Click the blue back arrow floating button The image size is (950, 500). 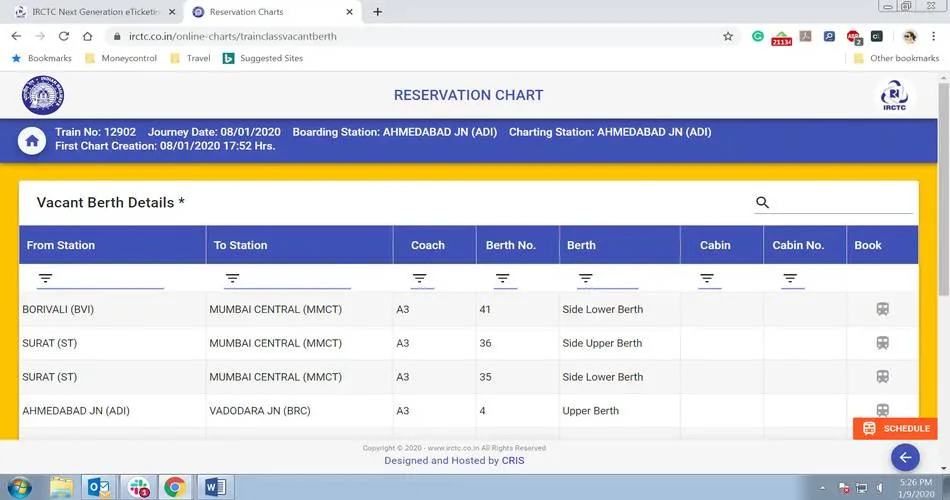tap(905, 457)
